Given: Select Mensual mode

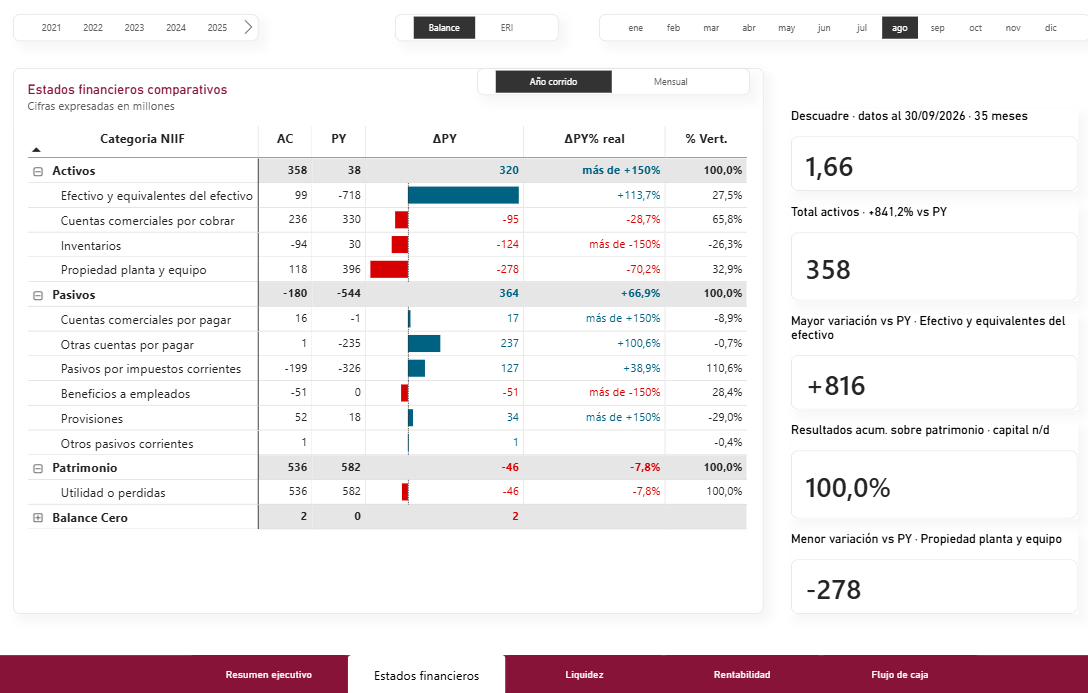Looking at the screenshot, I should click(x=670, y=82).
